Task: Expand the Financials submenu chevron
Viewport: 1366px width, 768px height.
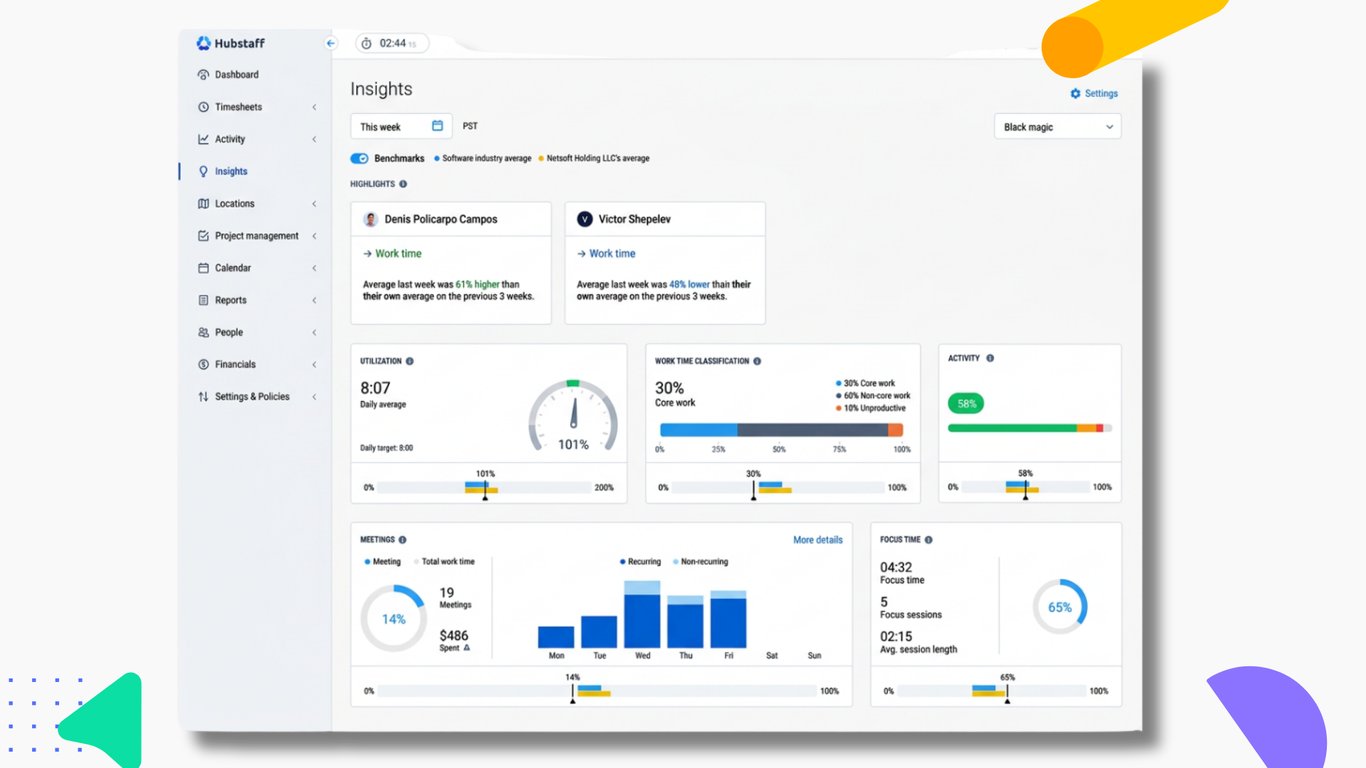Action: point(314,364)
